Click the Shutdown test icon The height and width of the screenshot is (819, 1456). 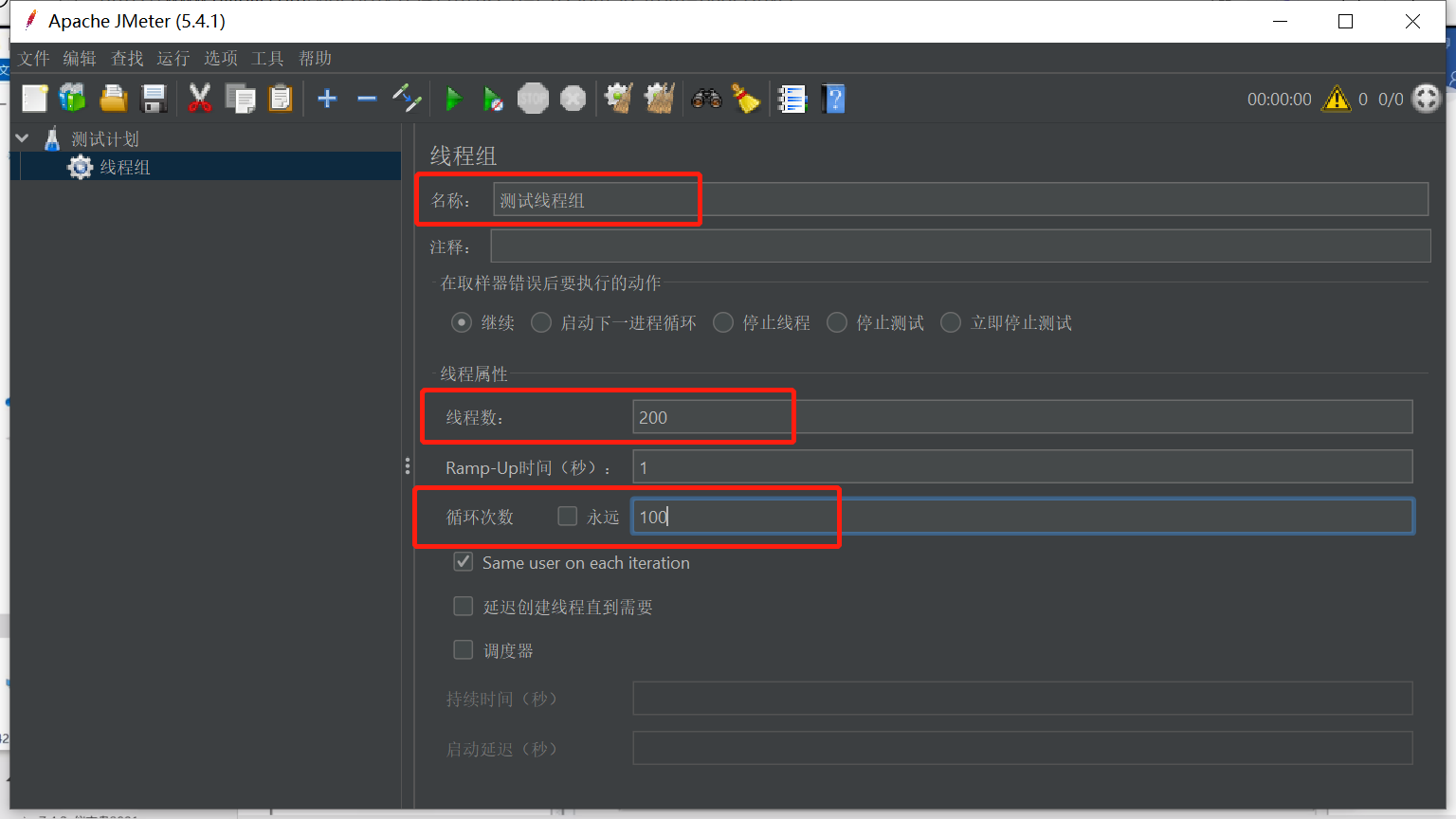click(573, 99)
